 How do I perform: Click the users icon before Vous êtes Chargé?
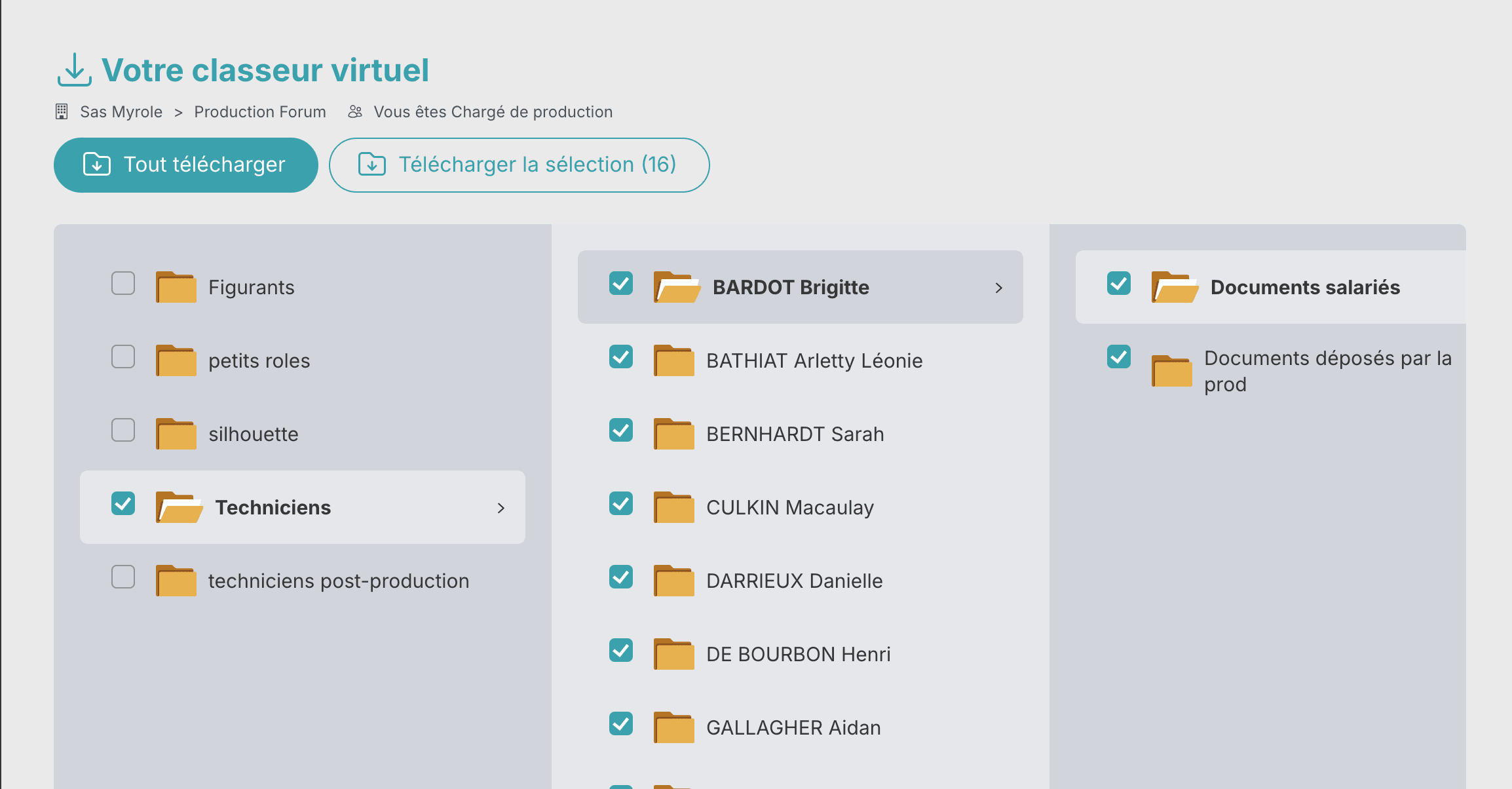(355, 111)
